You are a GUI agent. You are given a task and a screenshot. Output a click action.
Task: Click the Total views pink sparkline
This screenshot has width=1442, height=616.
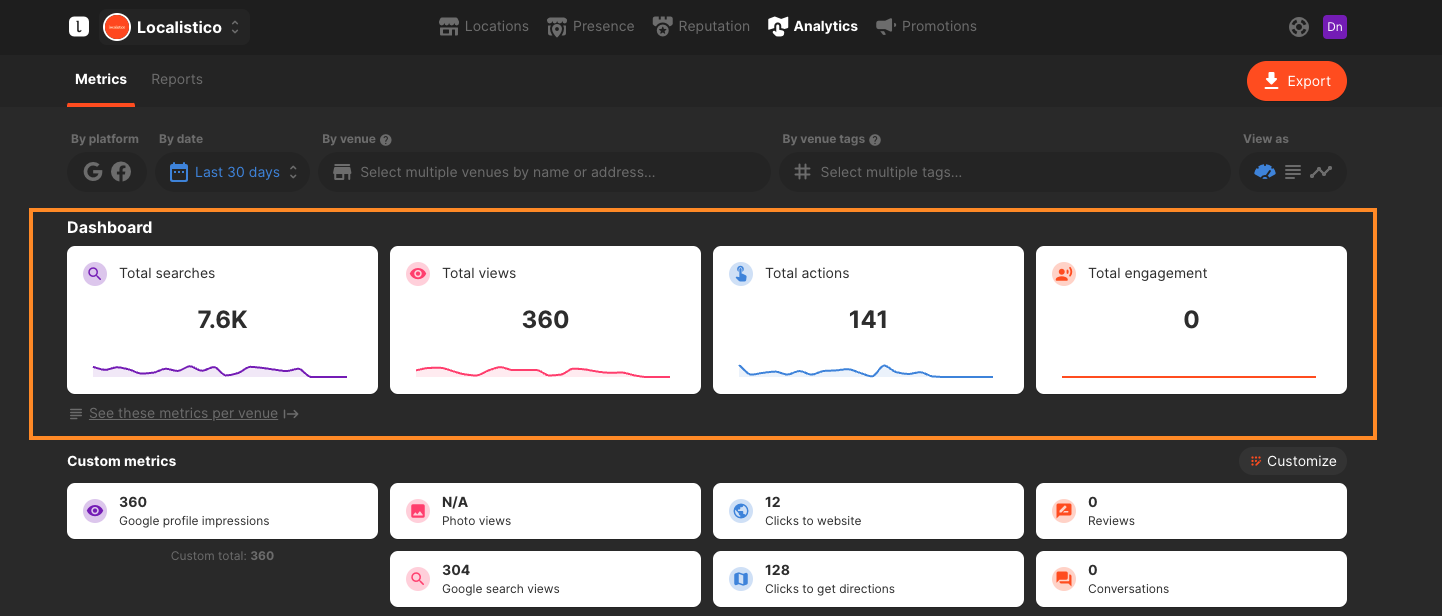pos(543,372)
